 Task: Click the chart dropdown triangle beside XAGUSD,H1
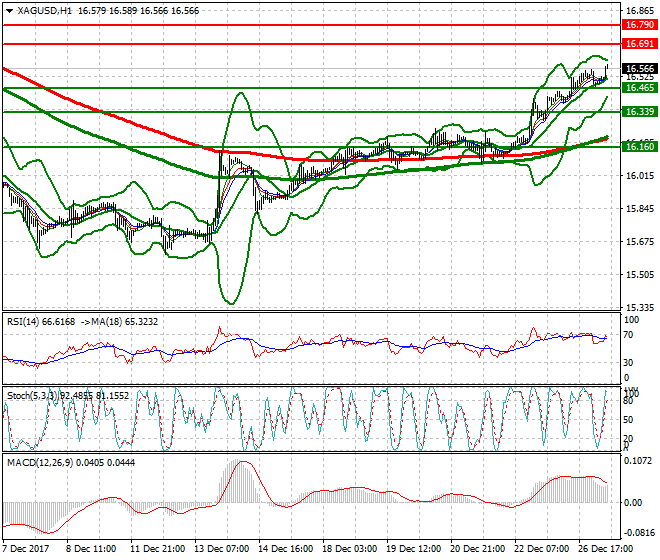coord(9,11)
